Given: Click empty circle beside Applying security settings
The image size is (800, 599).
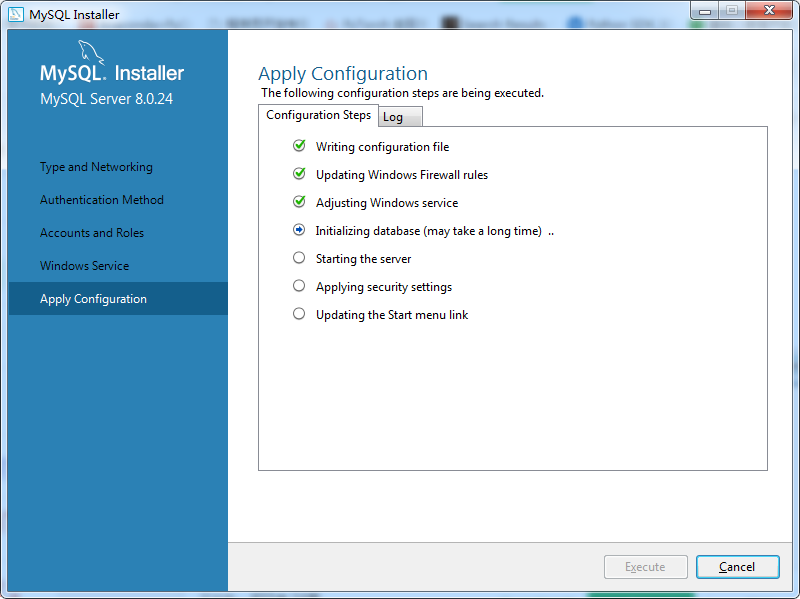Looking at the screenshot, I should coord(299,286).
